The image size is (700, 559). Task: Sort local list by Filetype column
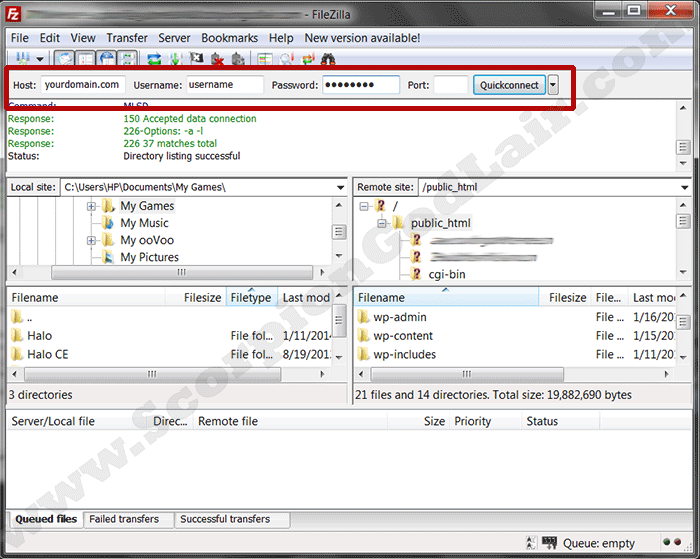click(252, 297)
